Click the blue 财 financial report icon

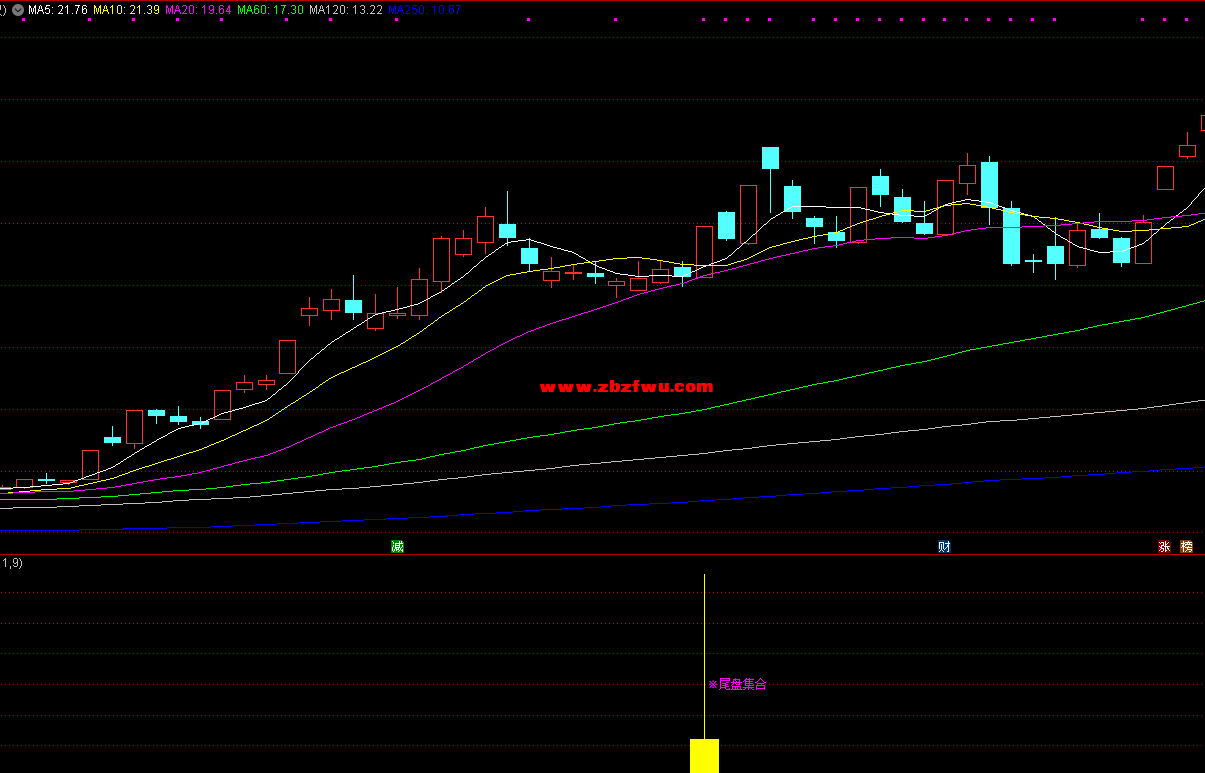coord(944,546)
